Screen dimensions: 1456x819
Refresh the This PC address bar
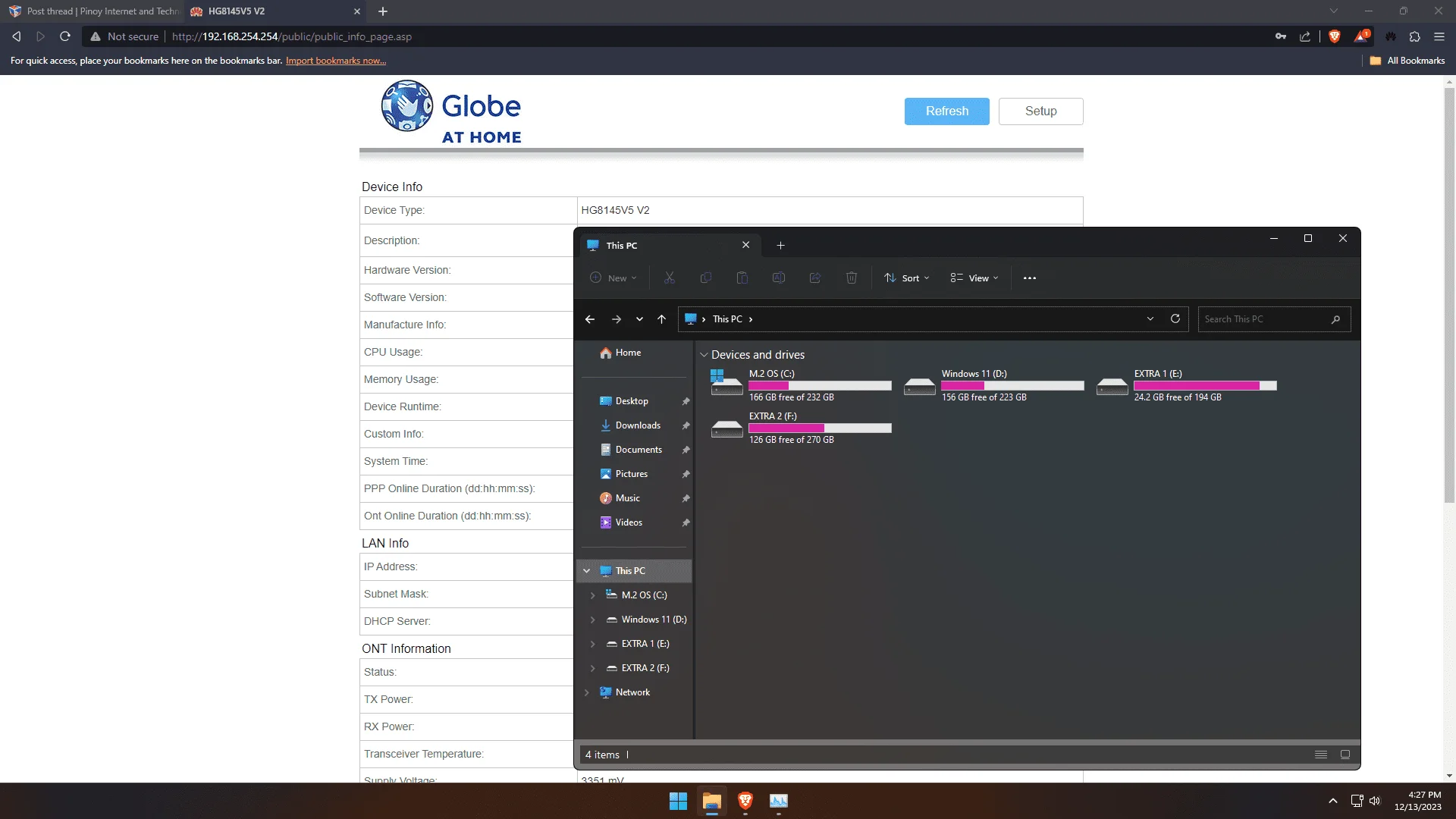1175,319
